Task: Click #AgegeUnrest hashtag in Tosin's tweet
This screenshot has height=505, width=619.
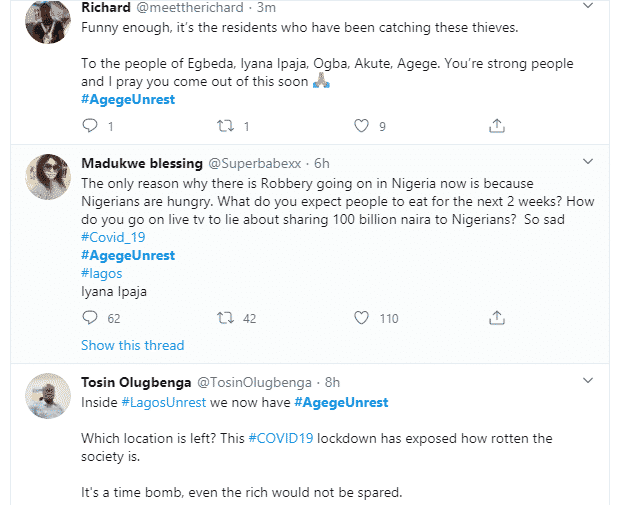Action: tap(341, 402)
